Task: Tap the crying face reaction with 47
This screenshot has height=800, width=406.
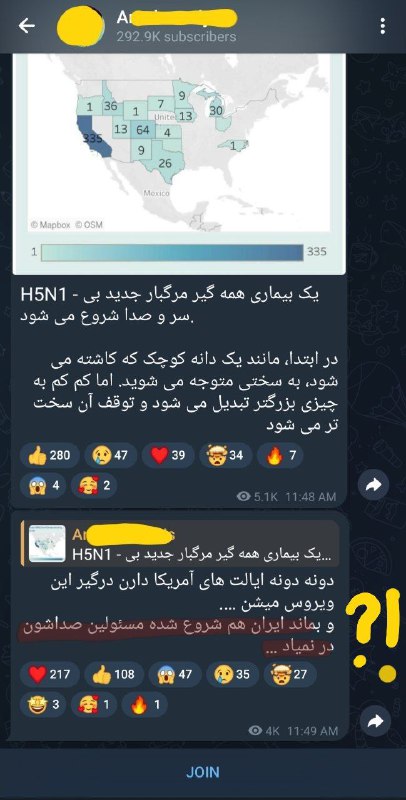Action: coord(110,455)
